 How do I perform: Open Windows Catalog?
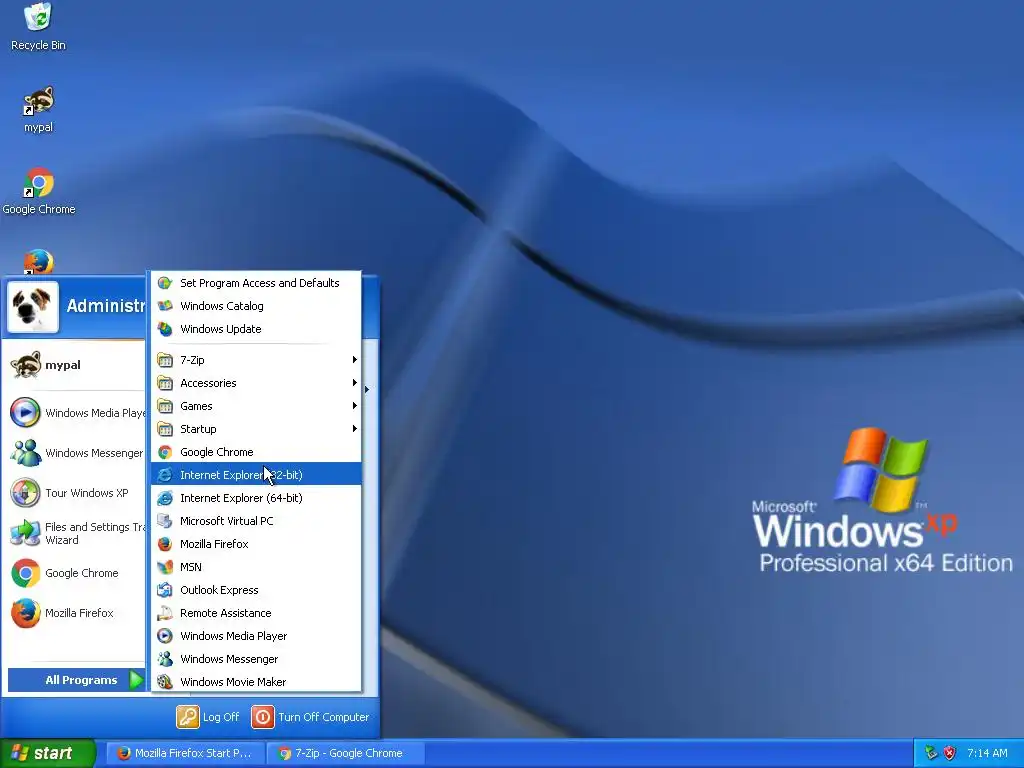point(256,306)
